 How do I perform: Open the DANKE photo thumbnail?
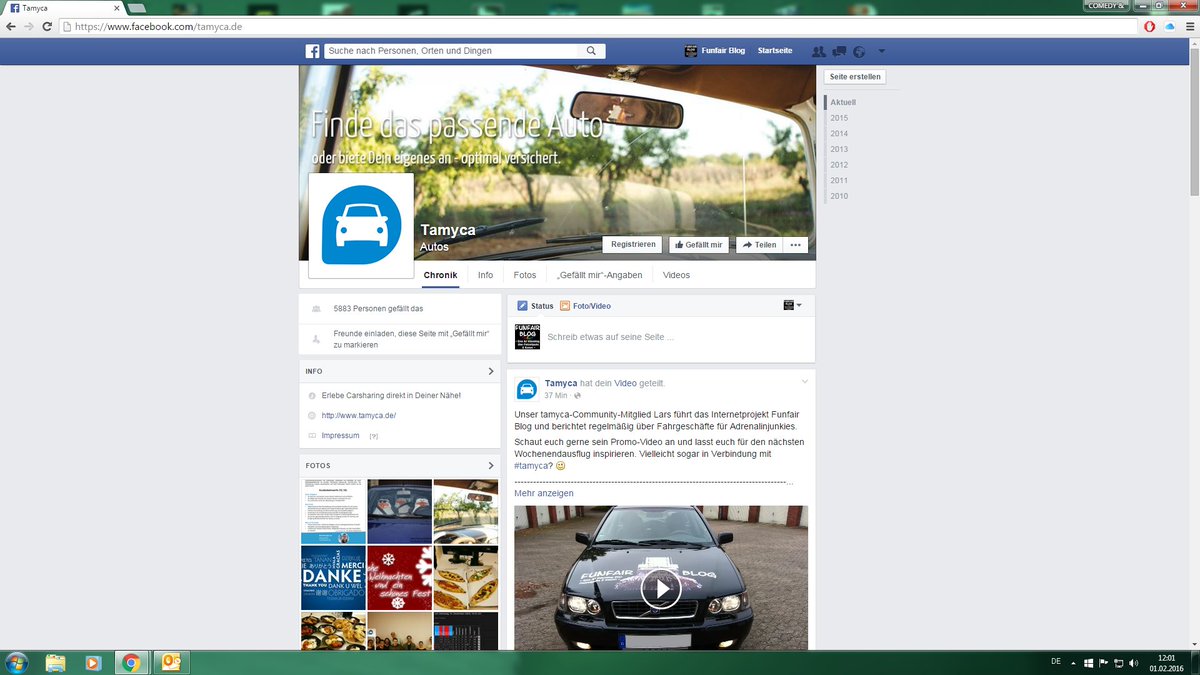333,577
